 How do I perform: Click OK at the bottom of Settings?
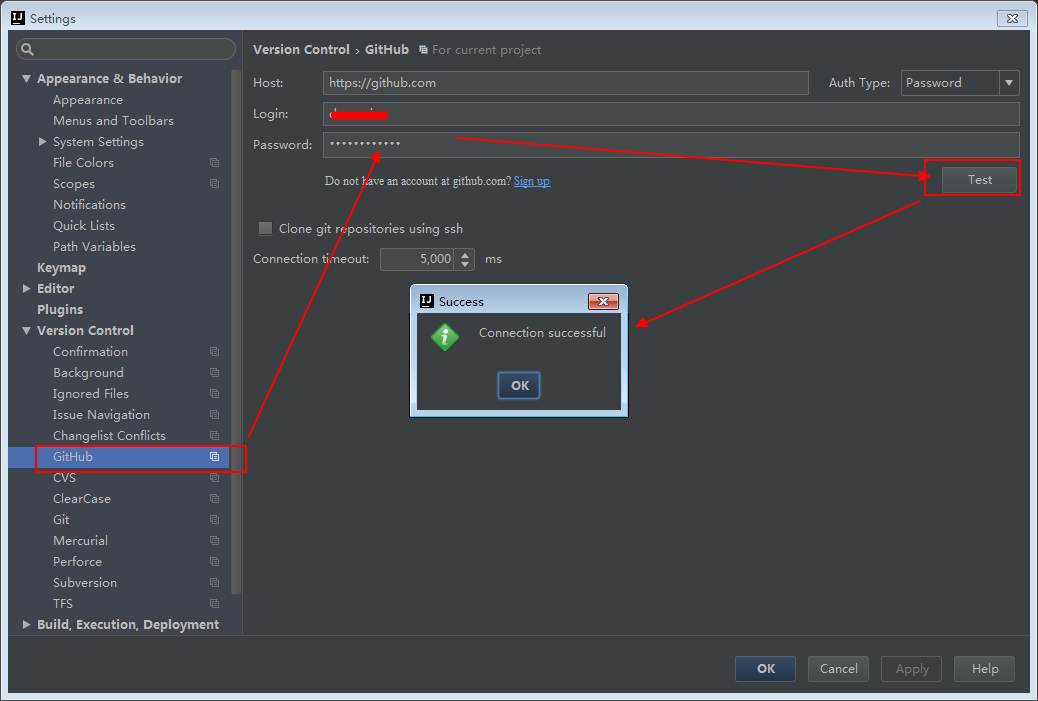click(x=765, y=669)
